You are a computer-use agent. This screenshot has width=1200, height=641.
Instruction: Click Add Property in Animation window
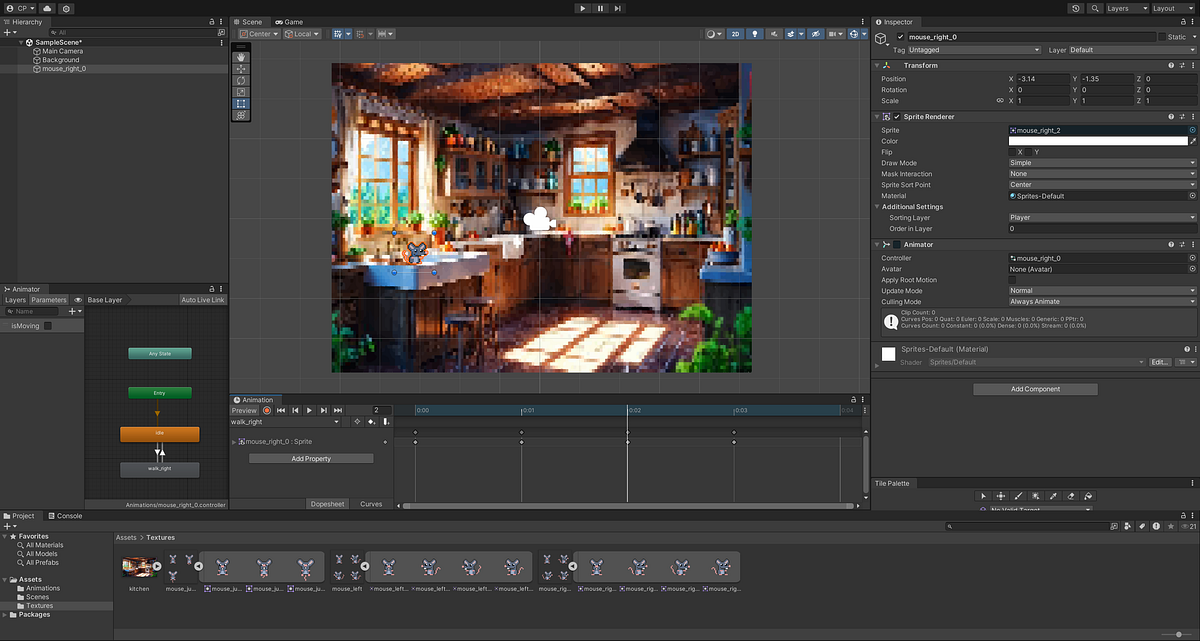(x=311, y=459)
